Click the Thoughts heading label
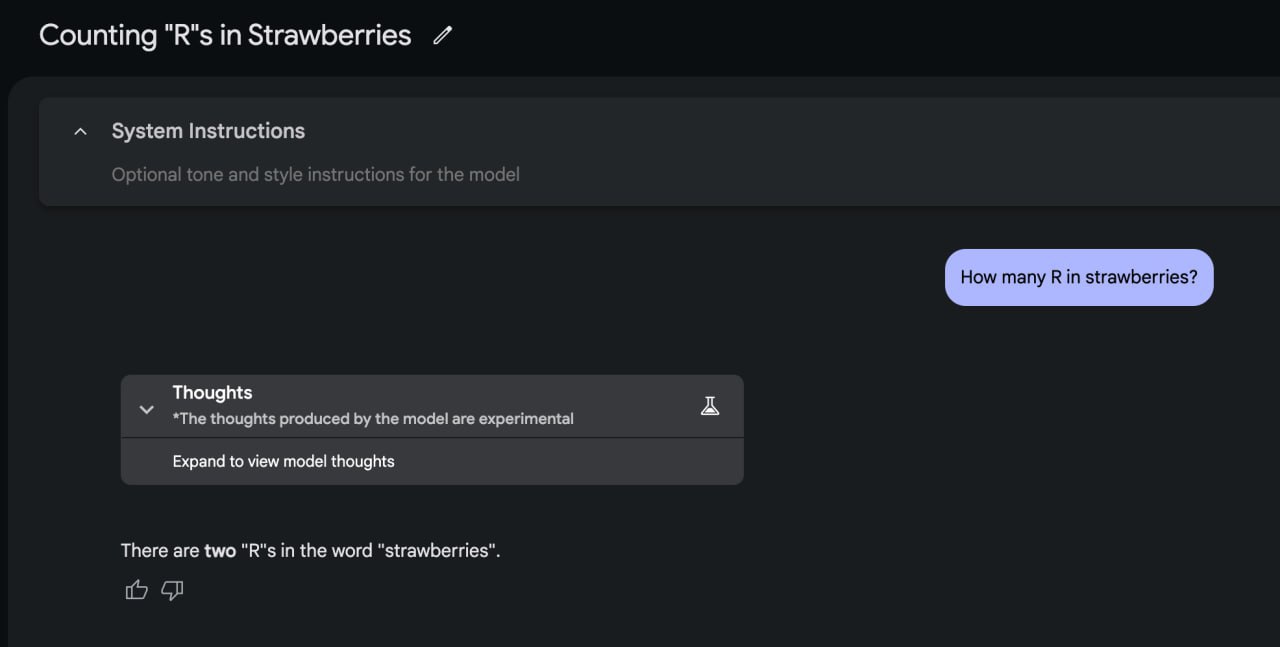Screen dimensions: 1280x647 point(212,393)
